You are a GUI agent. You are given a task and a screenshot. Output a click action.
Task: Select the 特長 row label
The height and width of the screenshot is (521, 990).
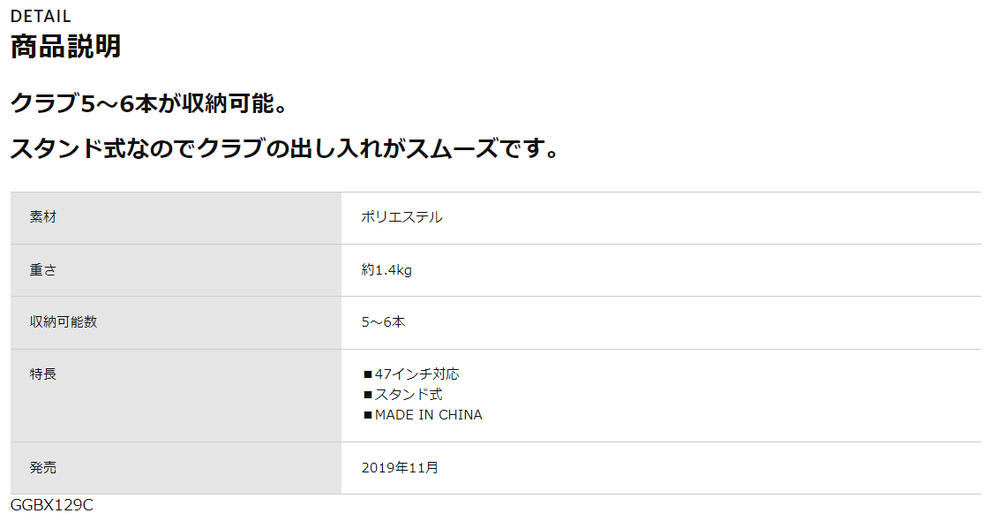(43, 374)
